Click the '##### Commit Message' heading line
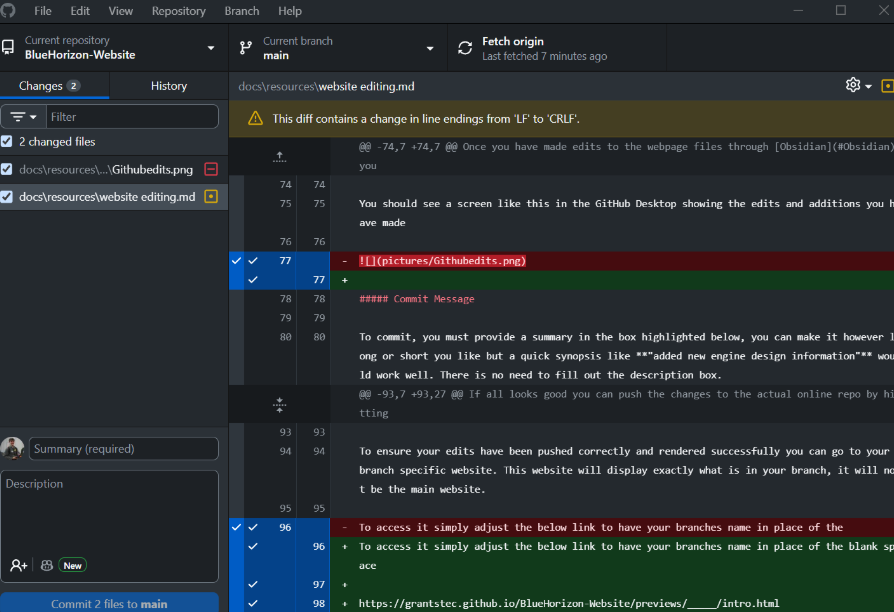The height and width of the screenshot is (612, 894). (417, 299)
